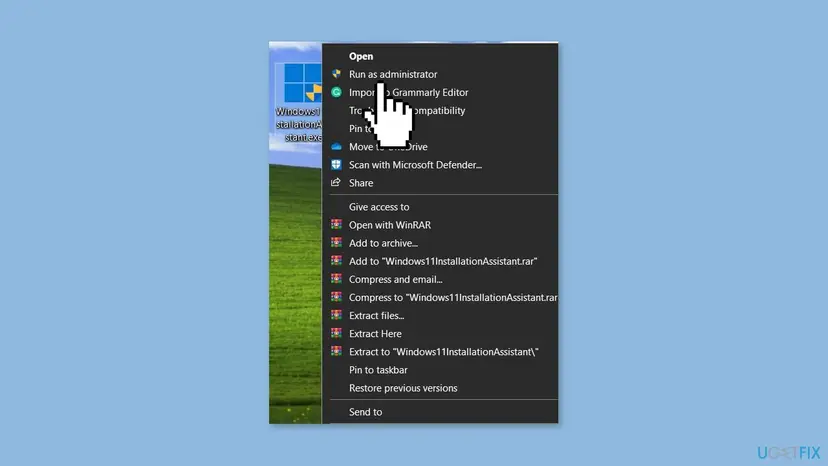Click WinRAR icon beside Compress and email
This screenshot has height=466, width=828.
pos(336,278)
